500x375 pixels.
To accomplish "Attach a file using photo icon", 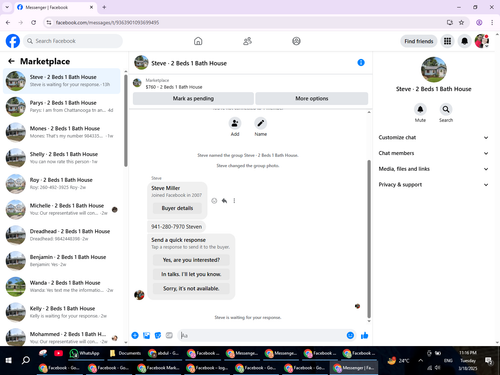I will (x=146, y=335).
